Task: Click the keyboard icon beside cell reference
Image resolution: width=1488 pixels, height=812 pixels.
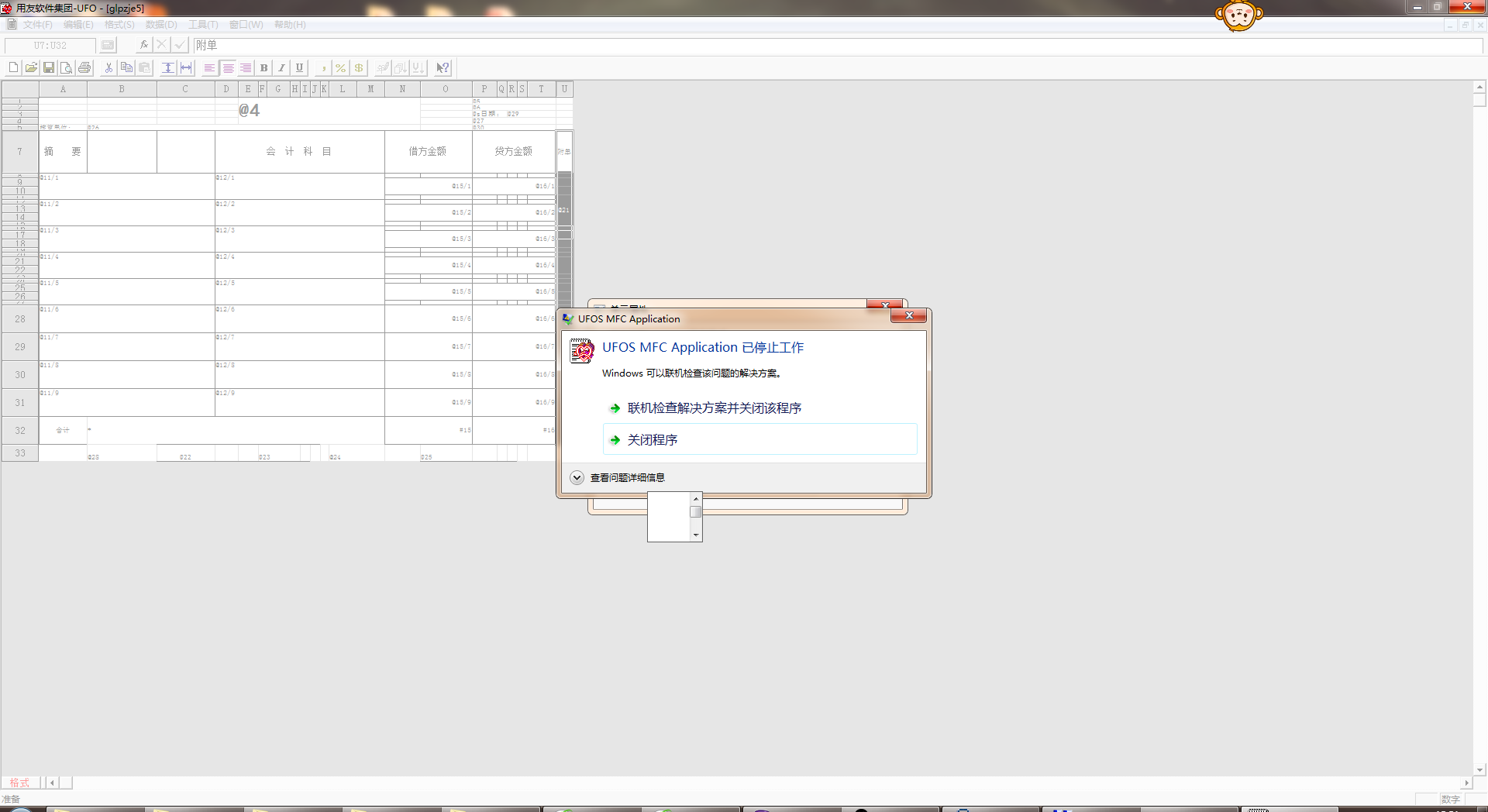Action: 108,46
